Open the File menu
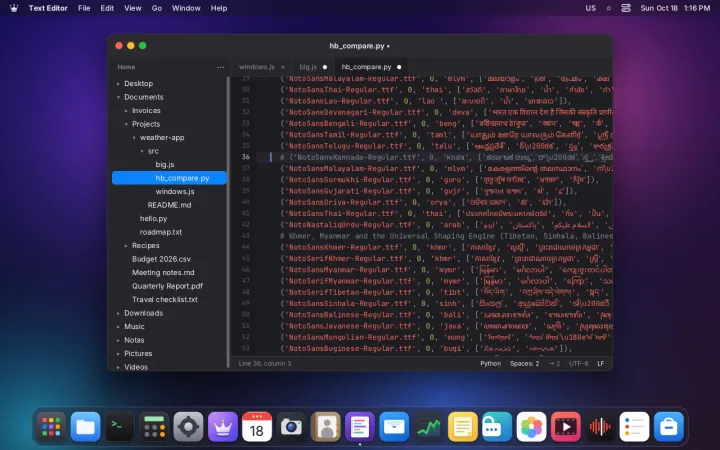The image size is (720, 450). tap(84, 8)
